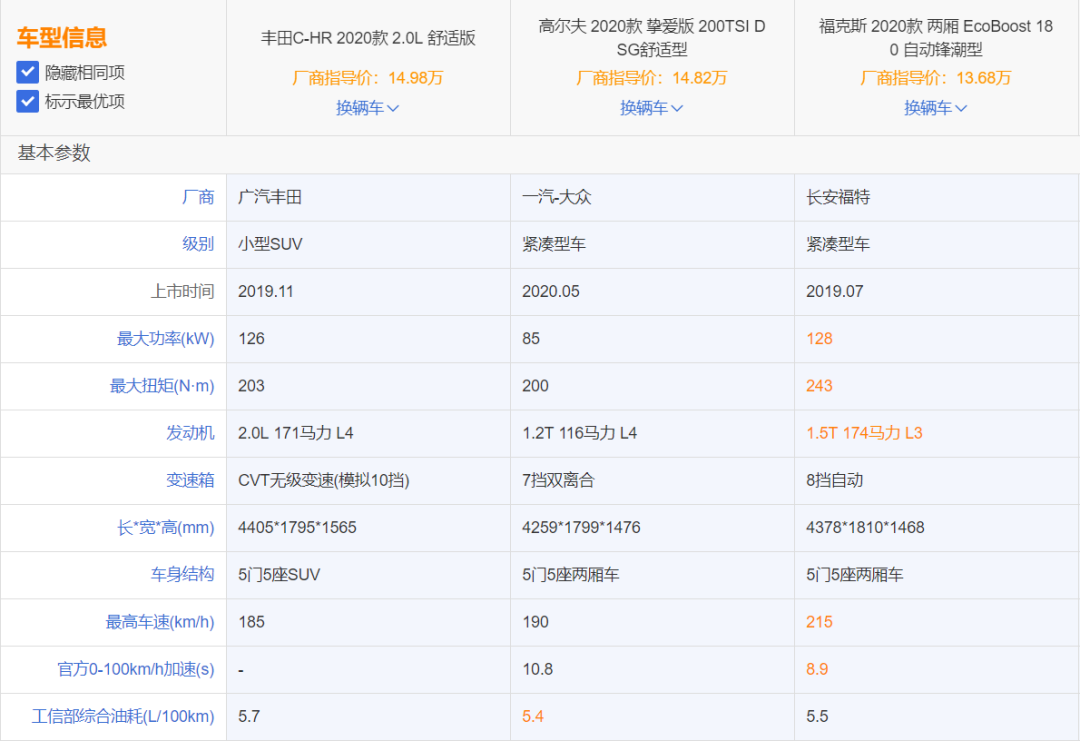Click the 上市时间 row label
Image resolution: width=1080 pixels, height=741 pixels.
[183, 292]
